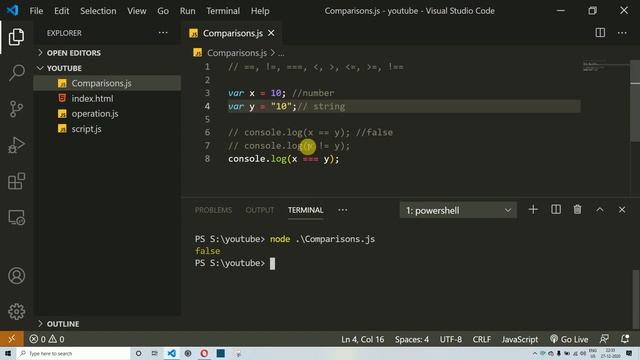Open the Remote Explorer view
This screenshot has height=360, width=640.
pos(16,217)
